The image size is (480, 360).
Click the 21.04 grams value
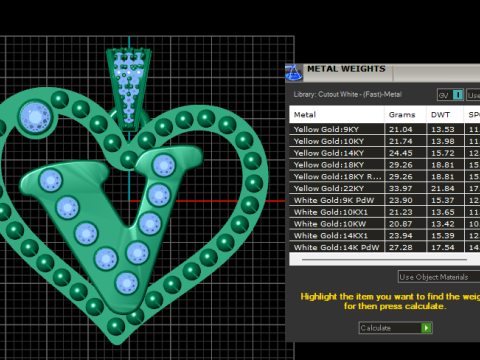point(401,129)
